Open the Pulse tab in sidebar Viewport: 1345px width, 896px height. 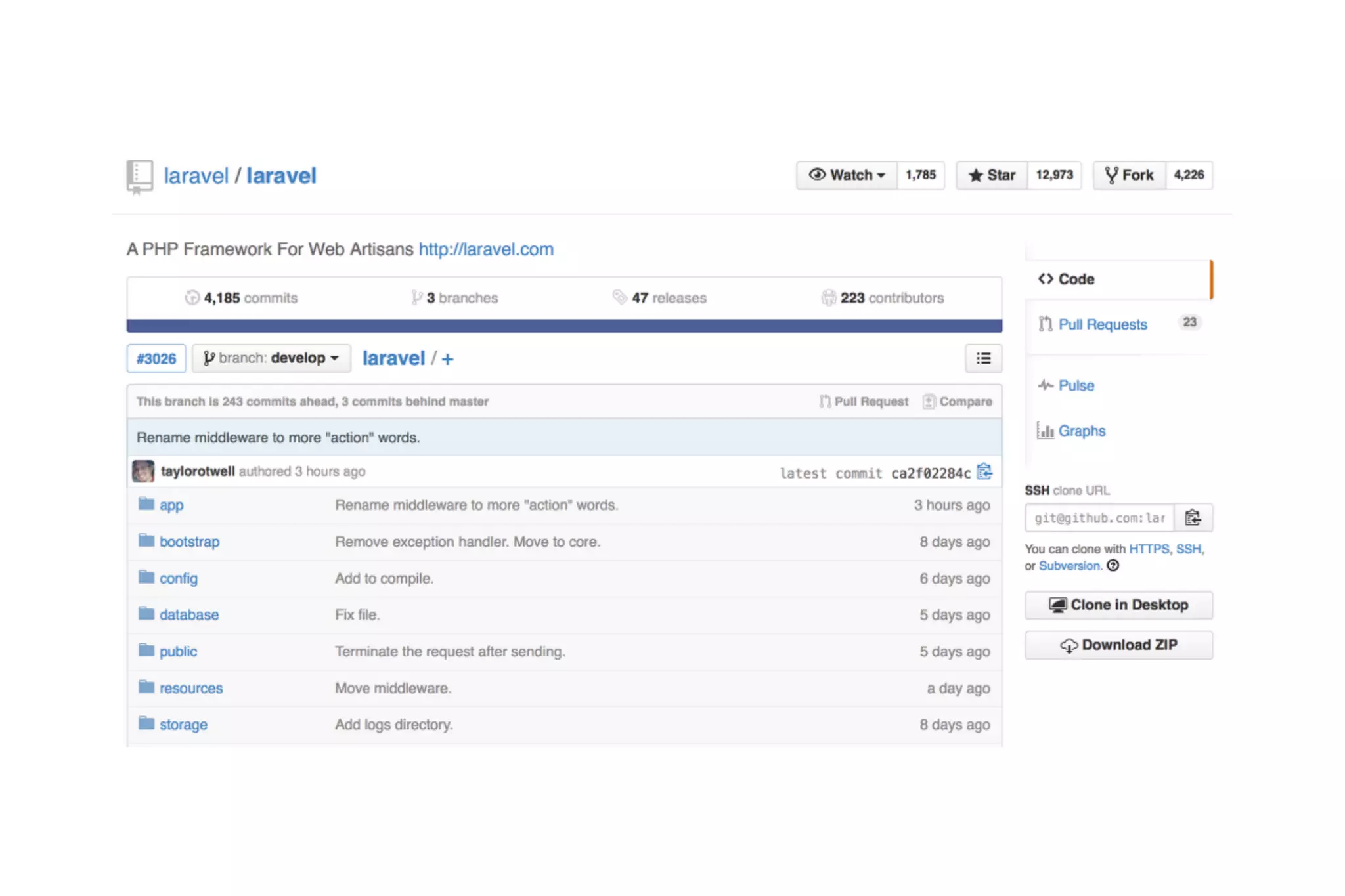(1076, 385)
